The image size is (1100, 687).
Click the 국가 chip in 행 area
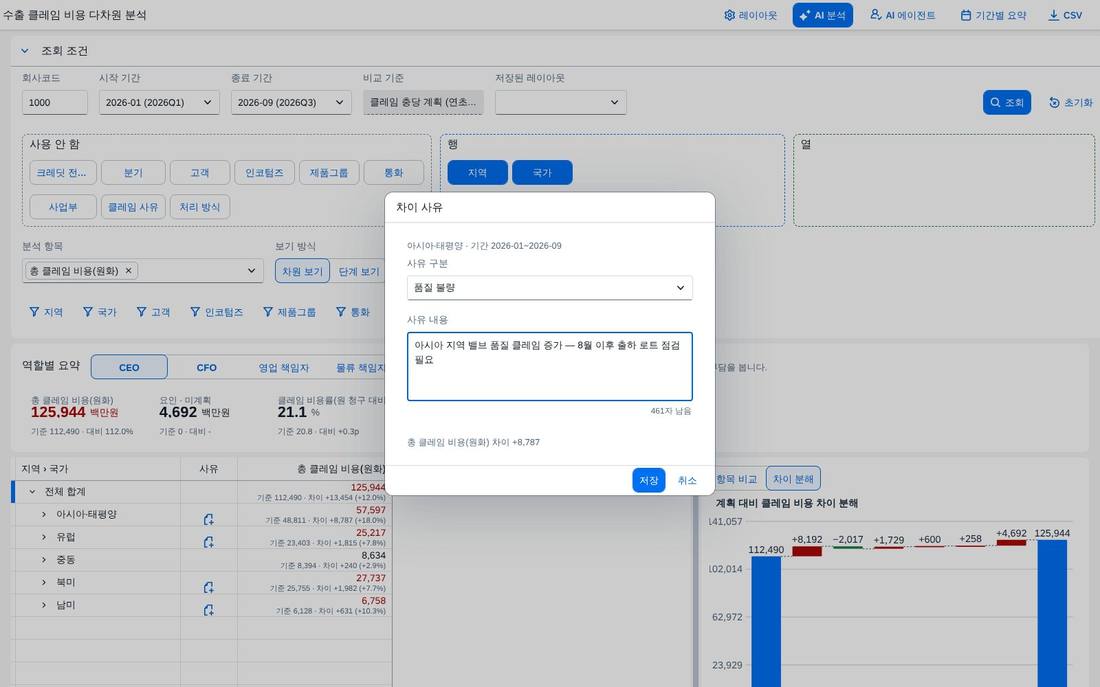542,173
